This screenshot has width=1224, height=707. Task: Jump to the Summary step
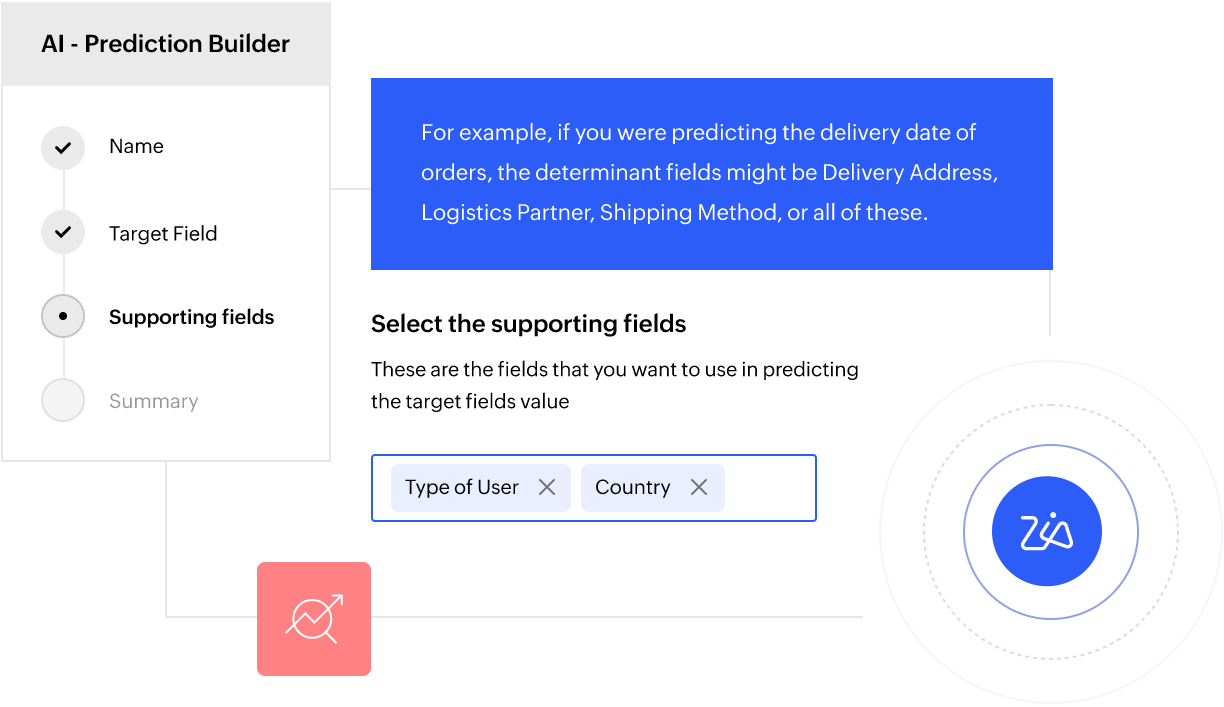pyautogui.click(x=153, y=401)
